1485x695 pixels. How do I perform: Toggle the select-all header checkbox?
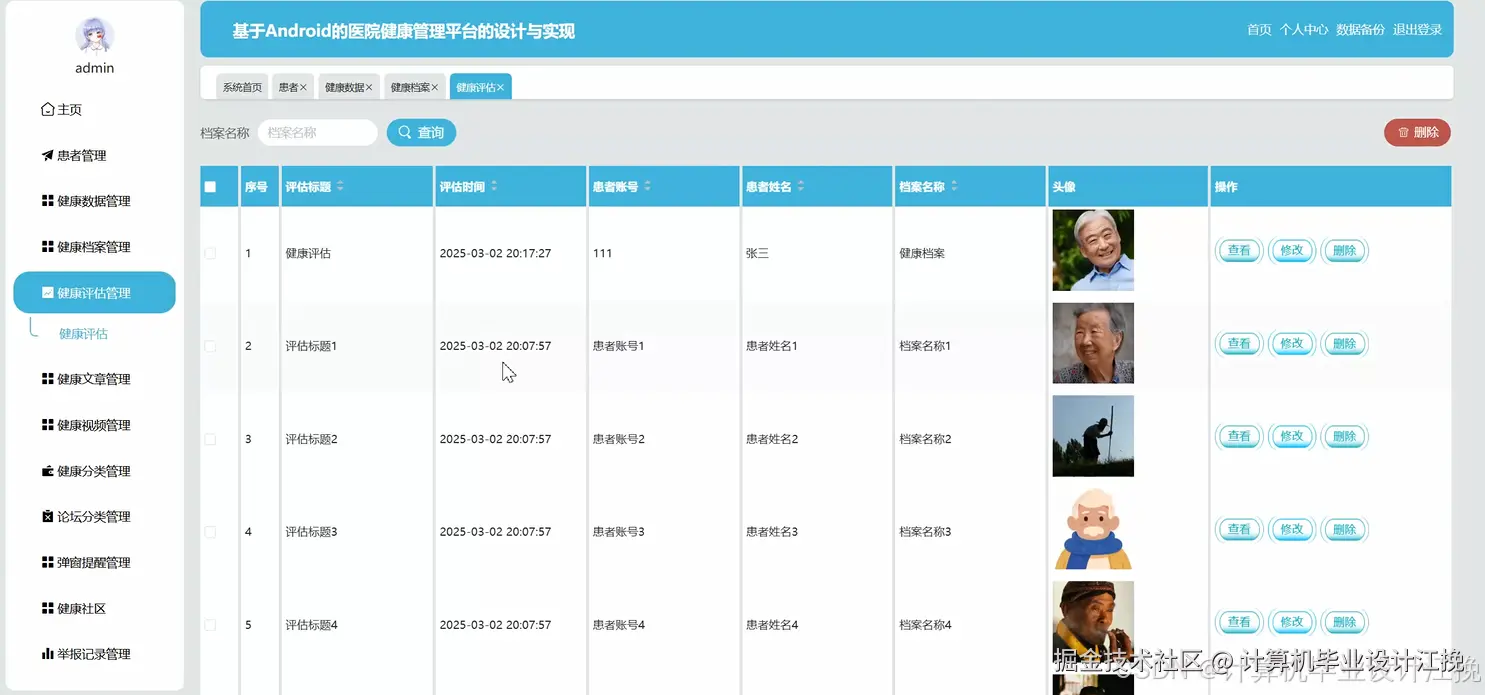click(x=210, y=187)
